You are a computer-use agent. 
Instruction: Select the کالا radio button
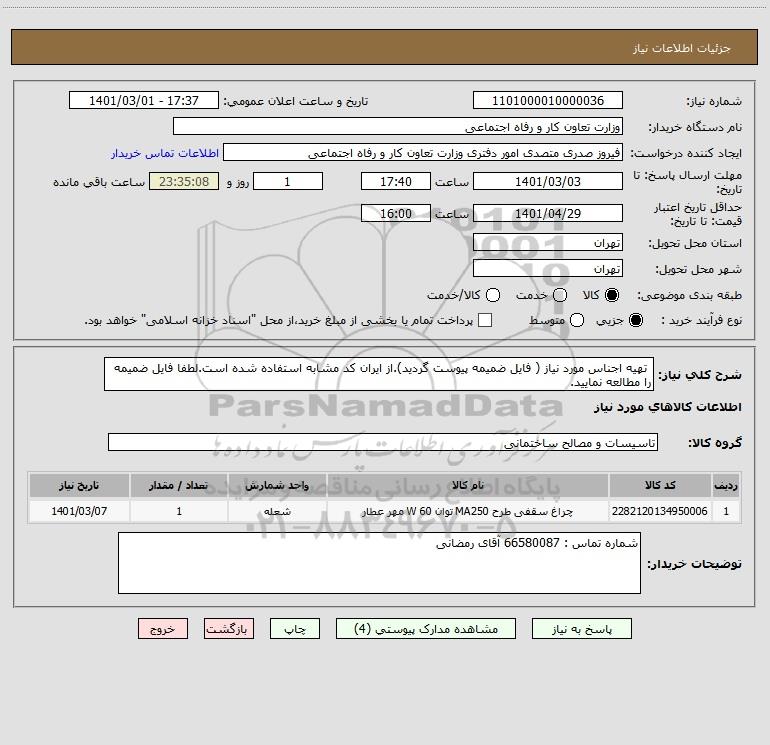tap(612, 295)
